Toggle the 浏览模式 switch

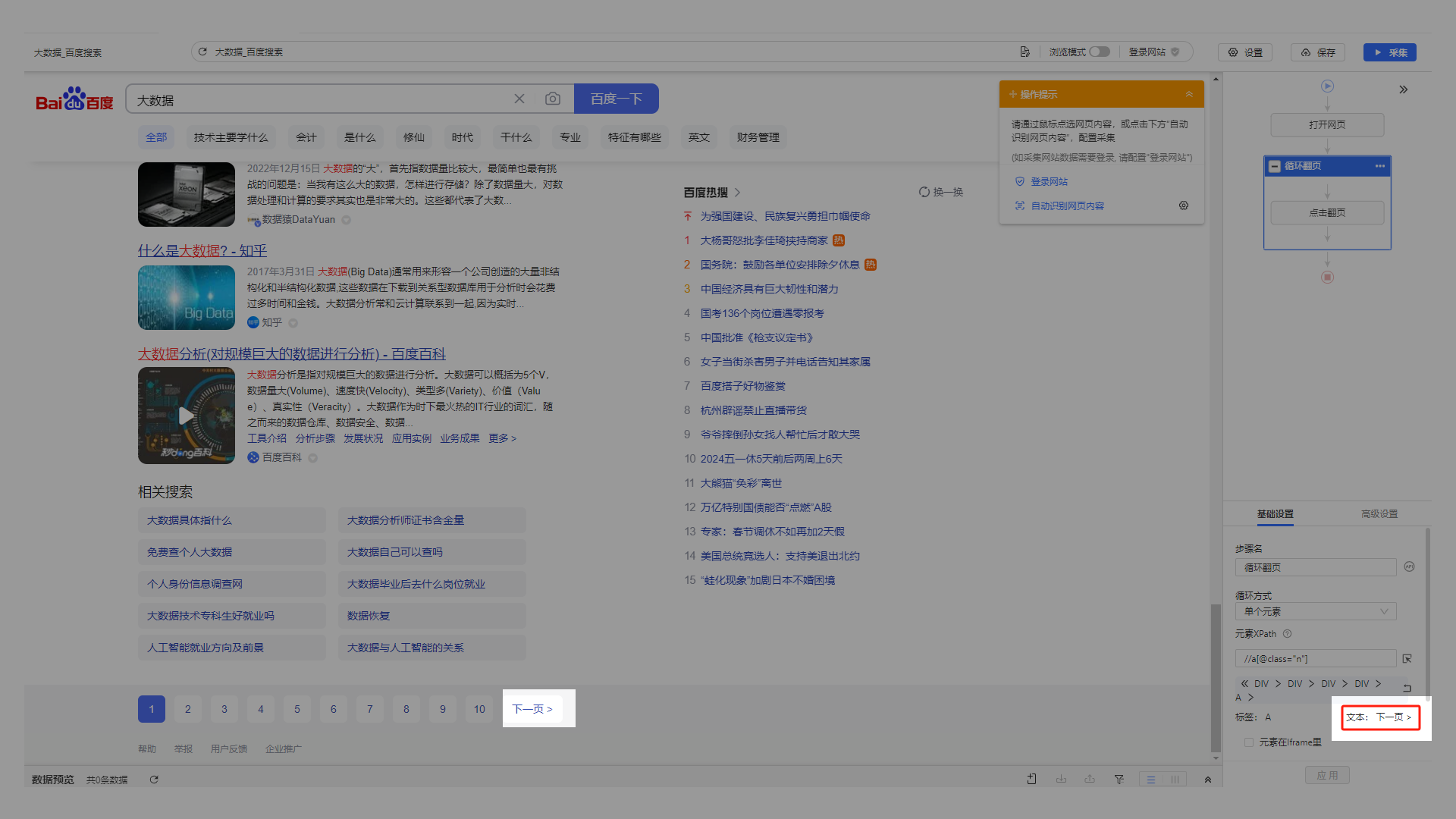point(1100,52)
